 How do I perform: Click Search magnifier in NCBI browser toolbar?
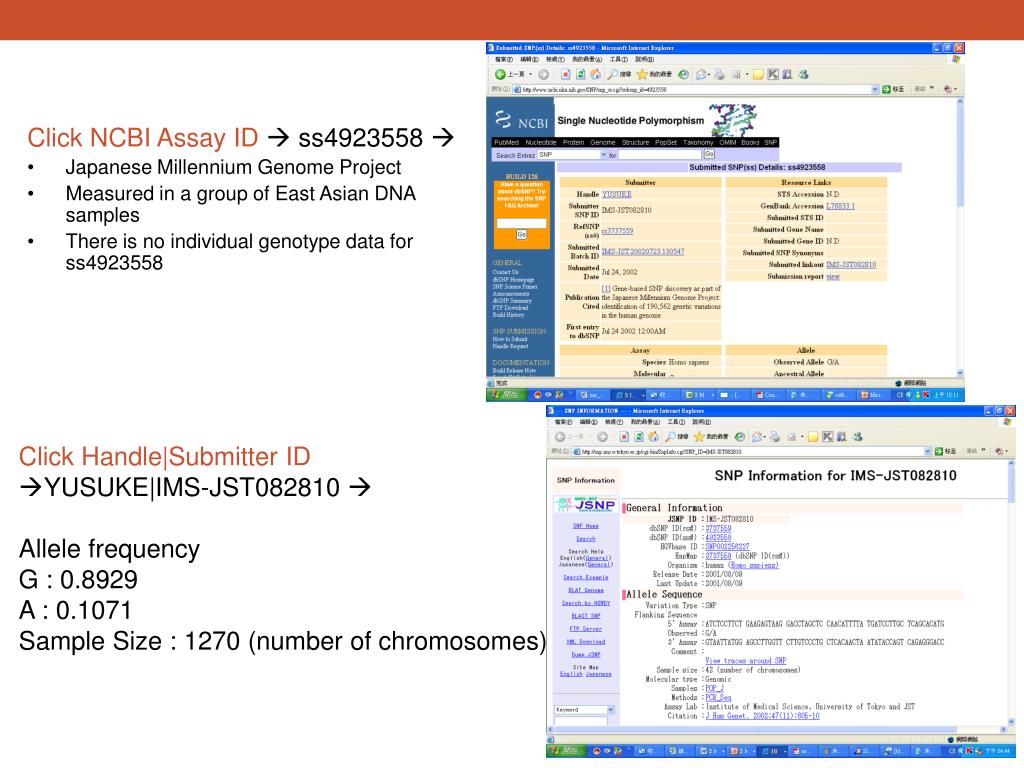coord(612,74)
